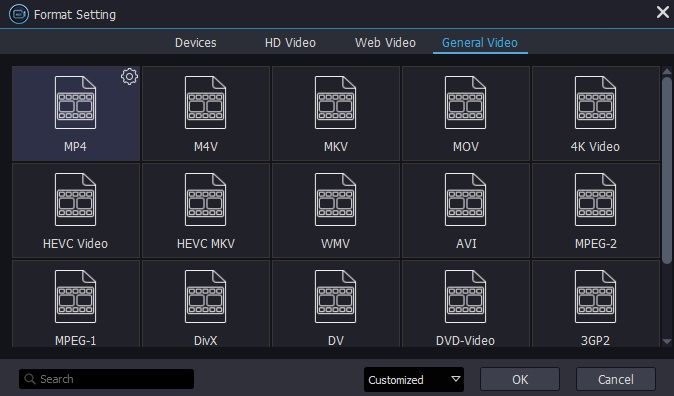The image size is (674, 396).
Task: Select the General Video tab
Action: 480,43
